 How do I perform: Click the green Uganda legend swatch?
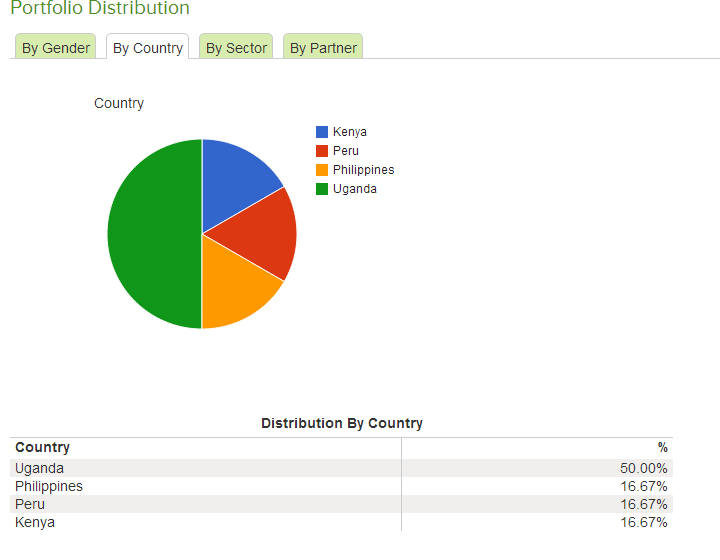pyautogui.click(x=322, y=189)
